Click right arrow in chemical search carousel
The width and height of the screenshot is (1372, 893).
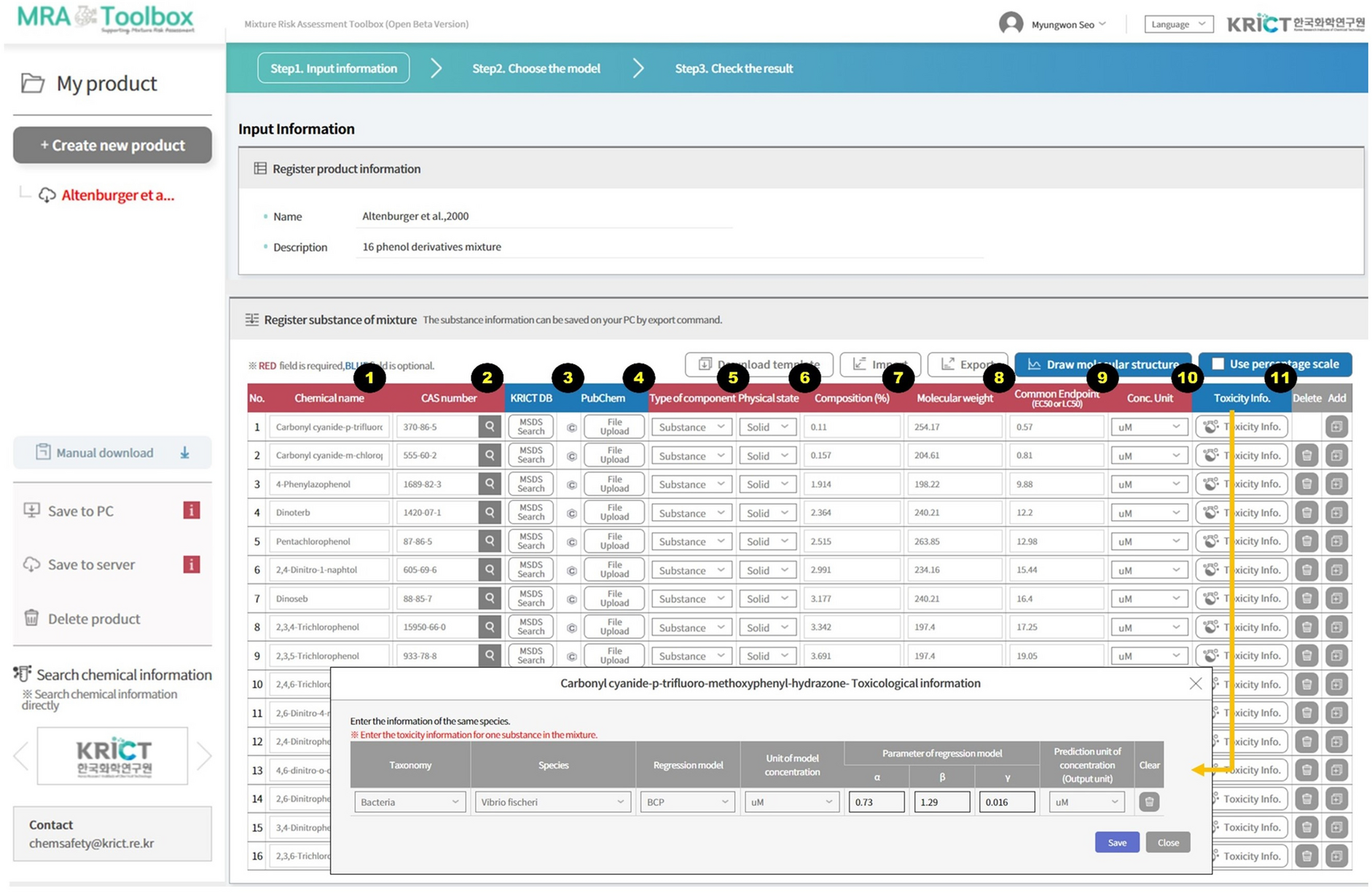[204, 756]
